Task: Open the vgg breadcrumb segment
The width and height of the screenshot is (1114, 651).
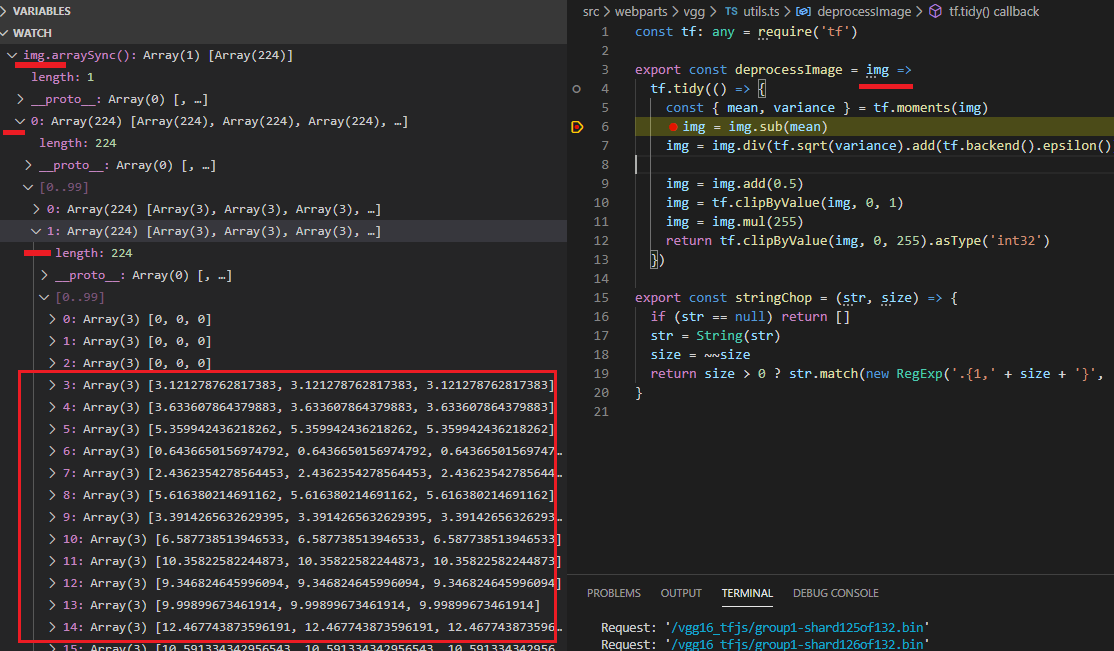Action: click(x=694, y=11)
